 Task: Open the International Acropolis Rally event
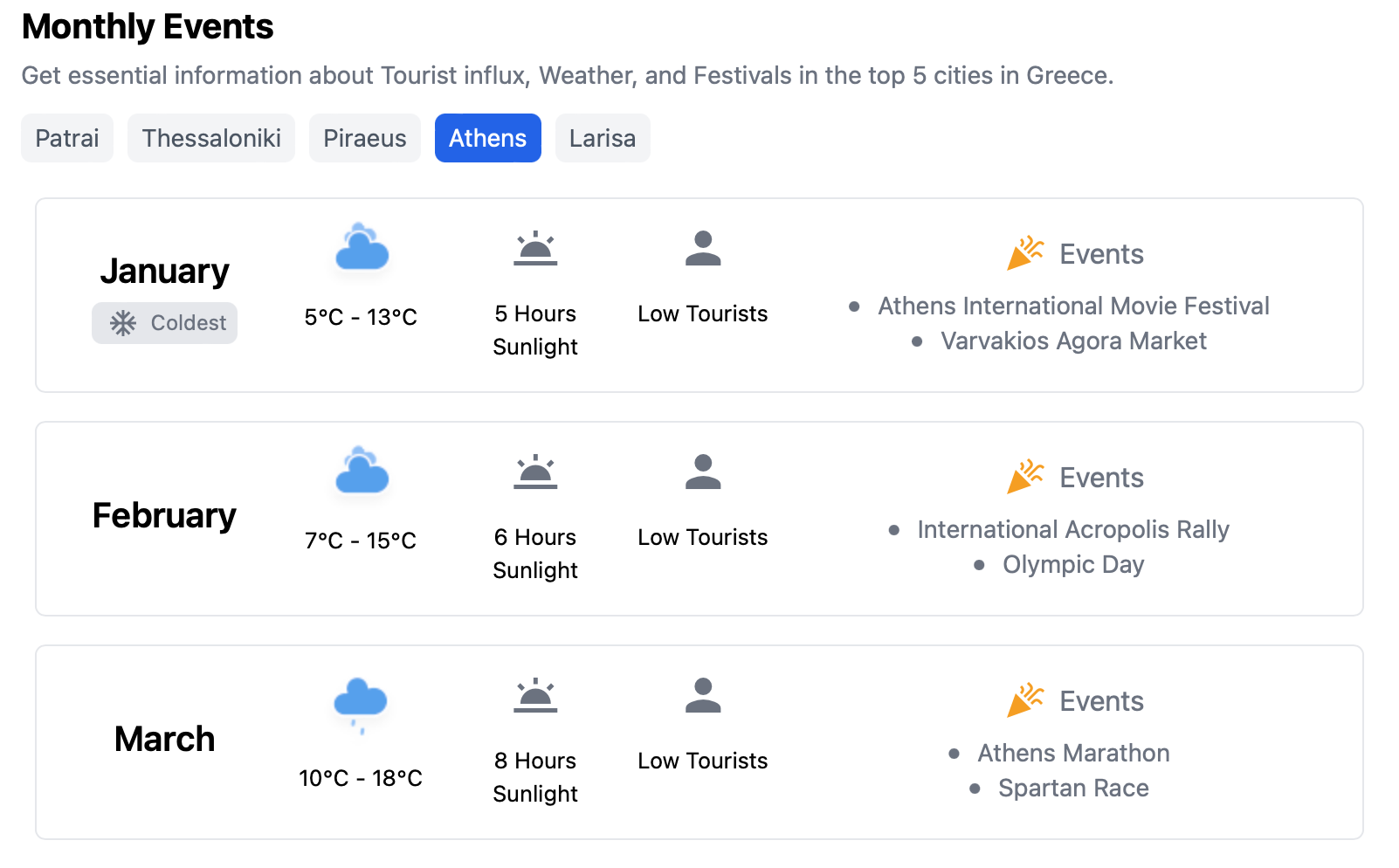coord(1073,529)
